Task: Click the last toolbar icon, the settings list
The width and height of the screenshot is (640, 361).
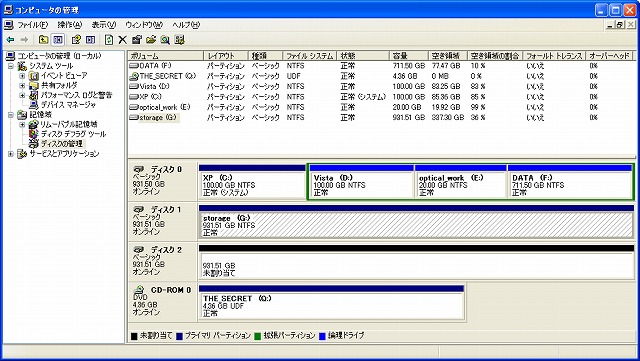Action: [179, 40]
